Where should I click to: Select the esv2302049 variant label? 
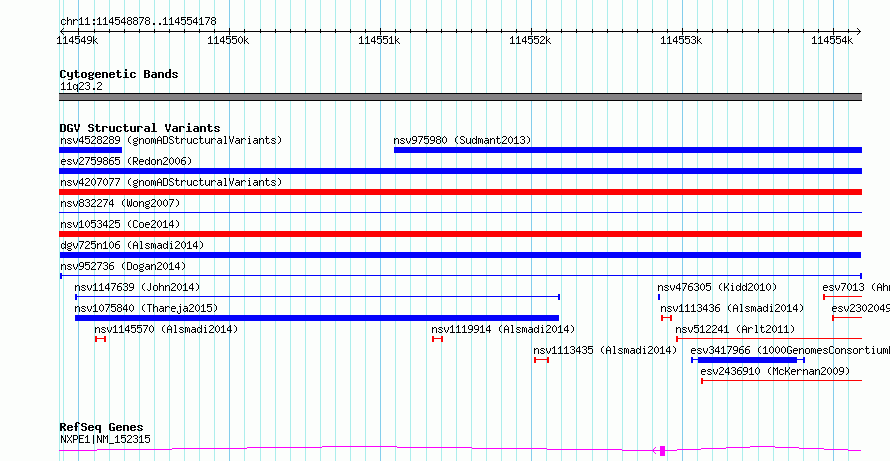pos(860,308)
